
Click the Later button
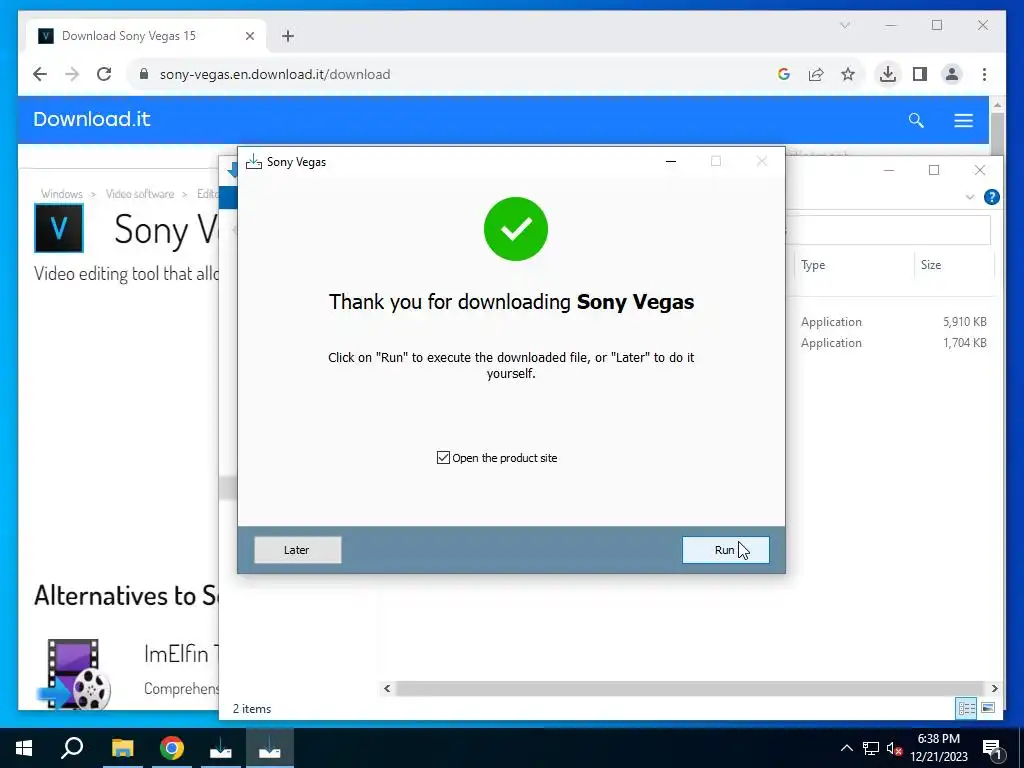point(297,550)
